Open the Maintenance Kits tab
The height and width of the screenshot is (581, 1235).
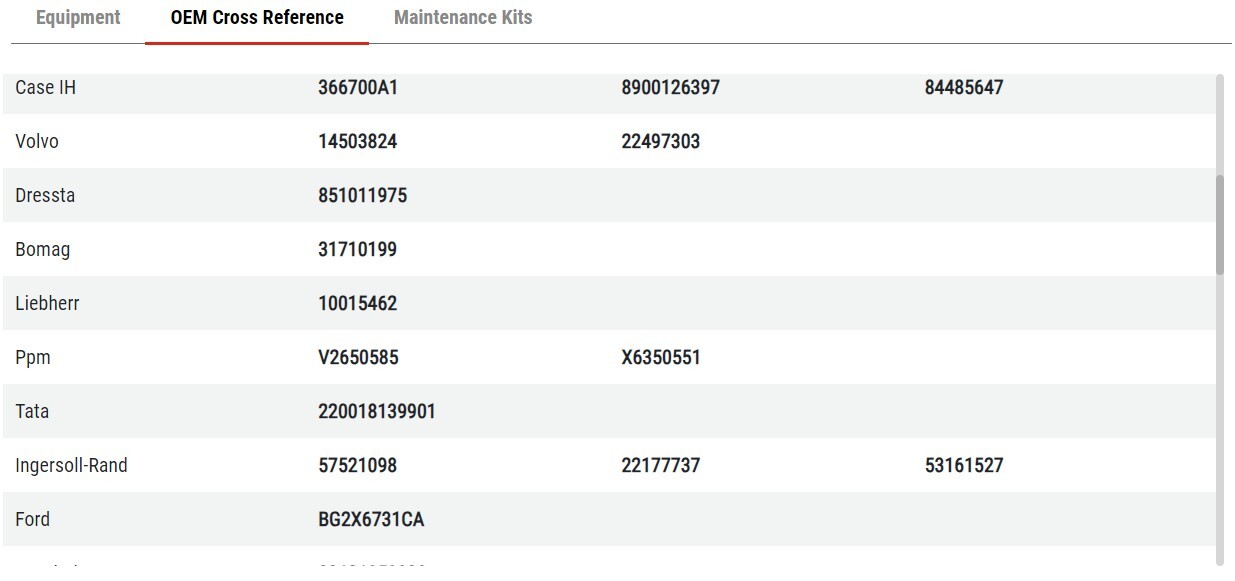pyautogui.click(x=463, y=18)
